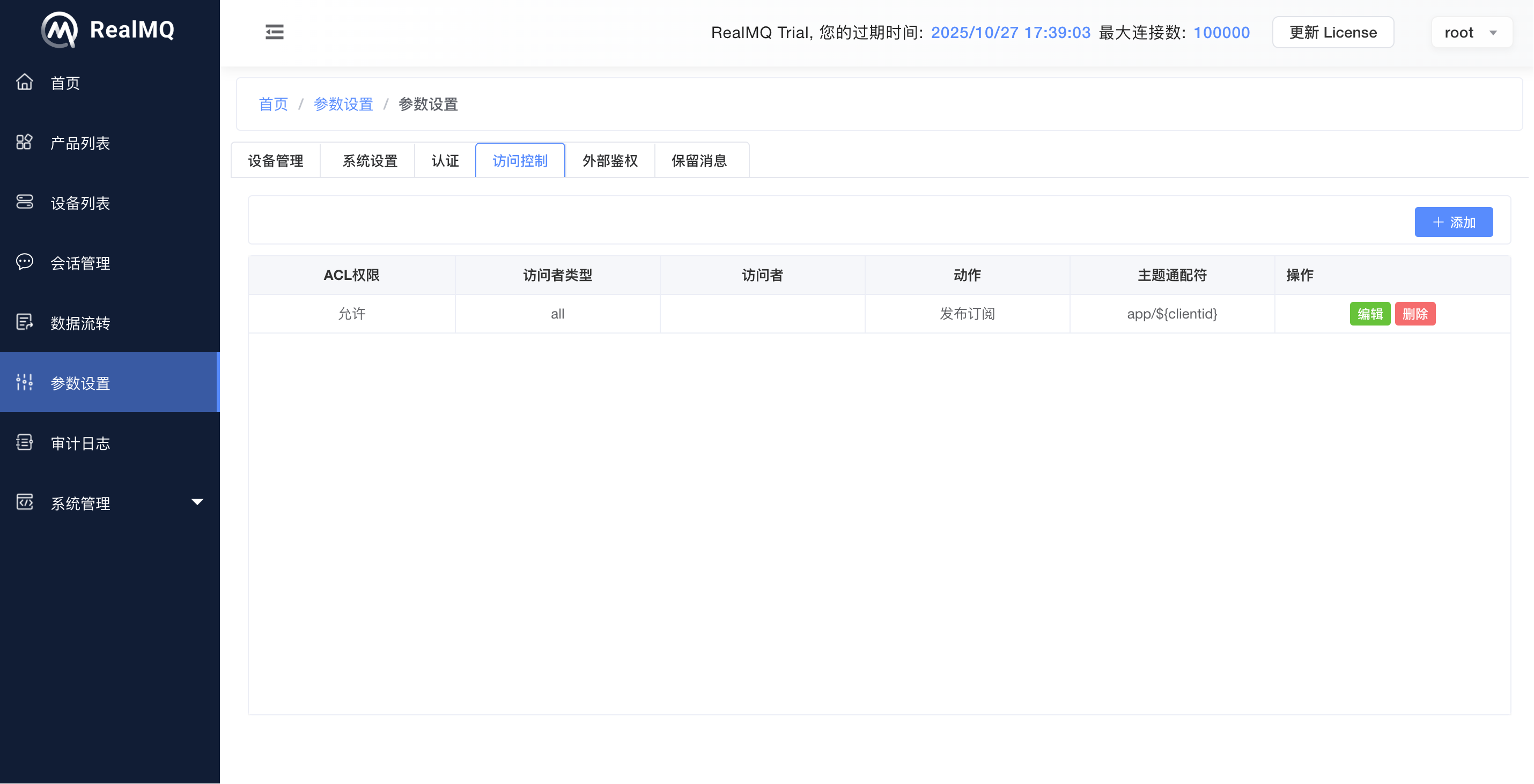Screen dimensions: 1534x784
Task: Click the 访问者 column header
Action: pyautogui.click(x=762, y=275)
